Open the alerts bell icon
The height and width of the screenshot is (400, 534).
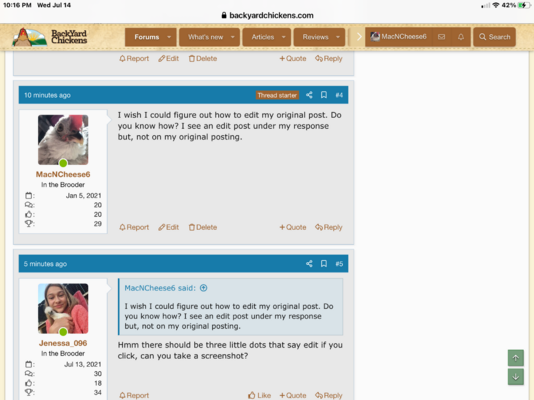tap(461, 37)
